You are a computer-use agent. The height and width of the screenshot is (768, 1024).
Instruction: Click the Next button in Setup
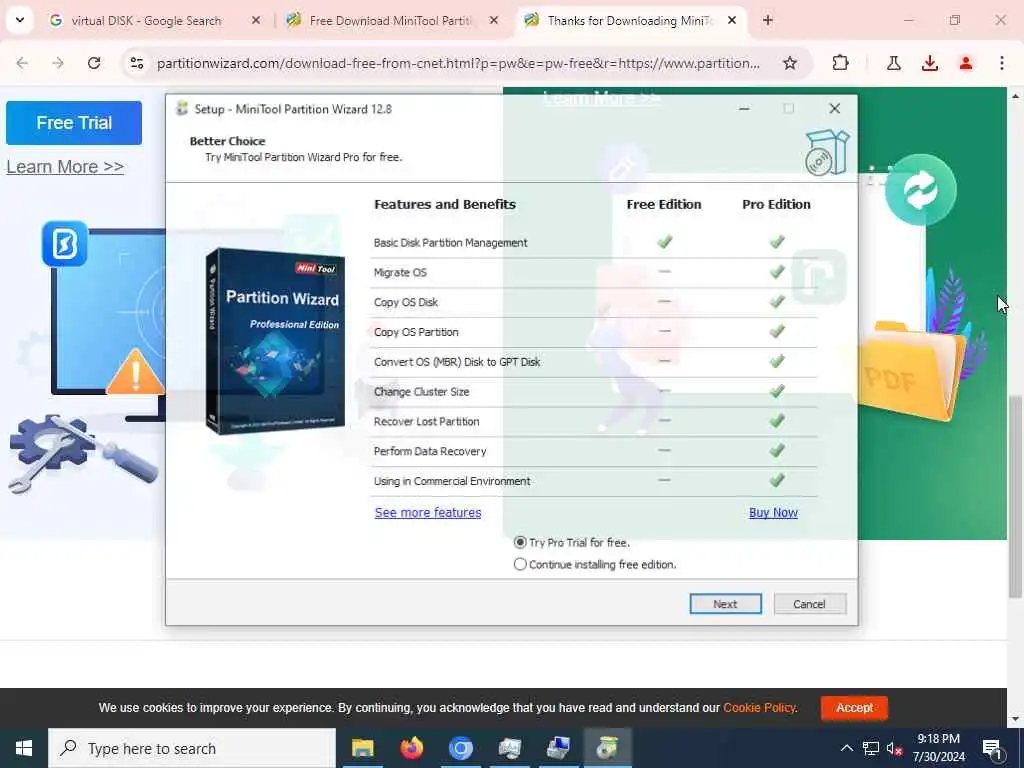tap(725, 604)
